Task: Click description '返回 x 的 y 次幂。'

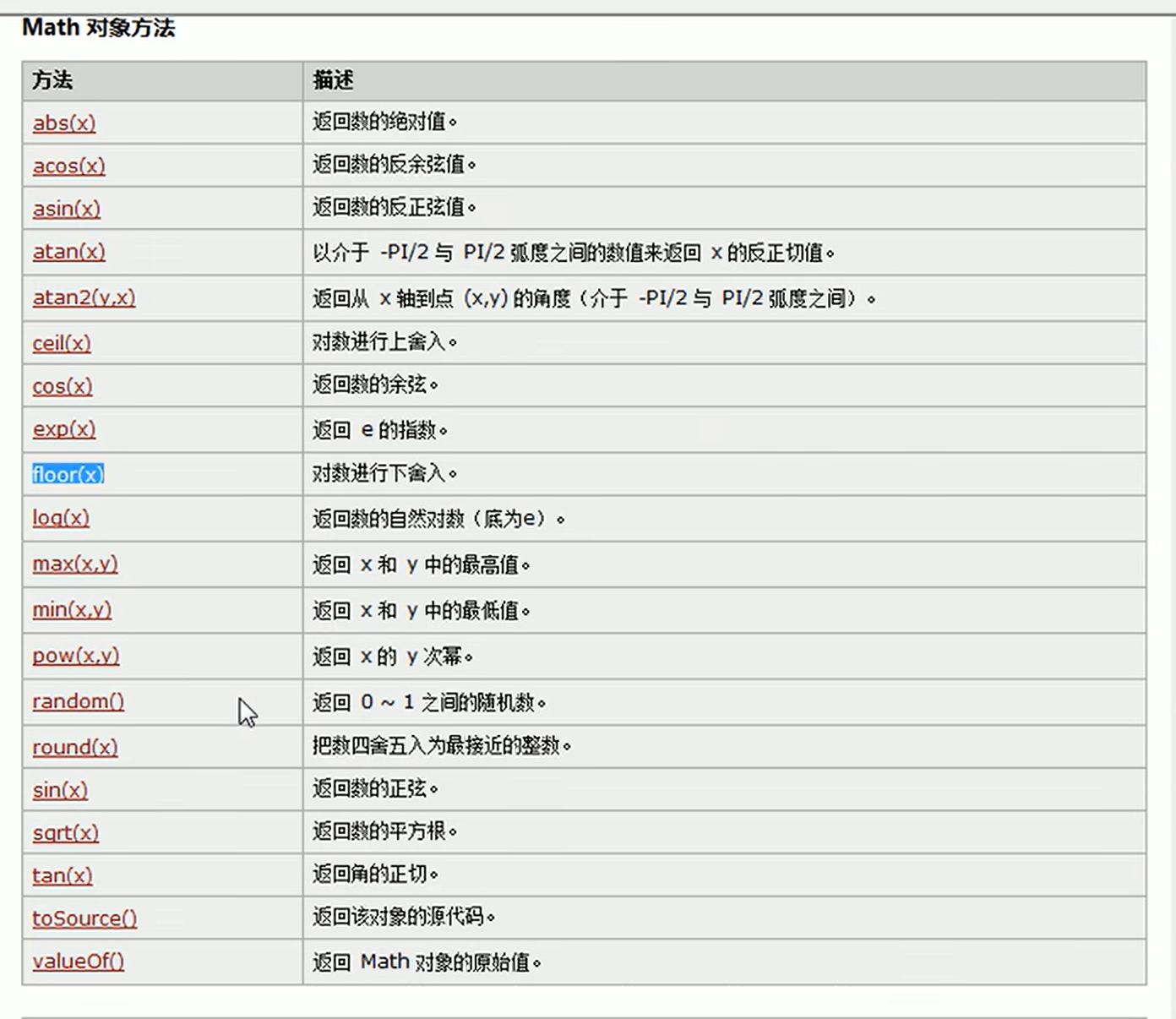Action: (393, 656)
